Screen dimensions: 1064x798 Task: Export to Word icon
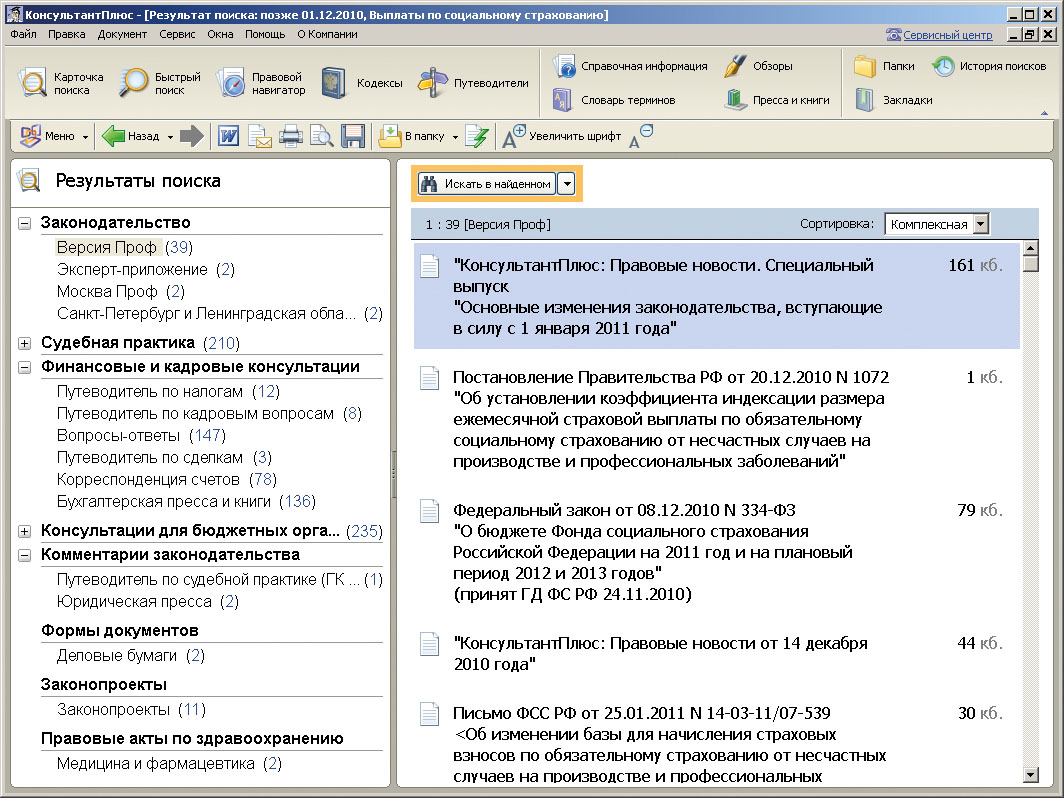(x=229, y=136)
